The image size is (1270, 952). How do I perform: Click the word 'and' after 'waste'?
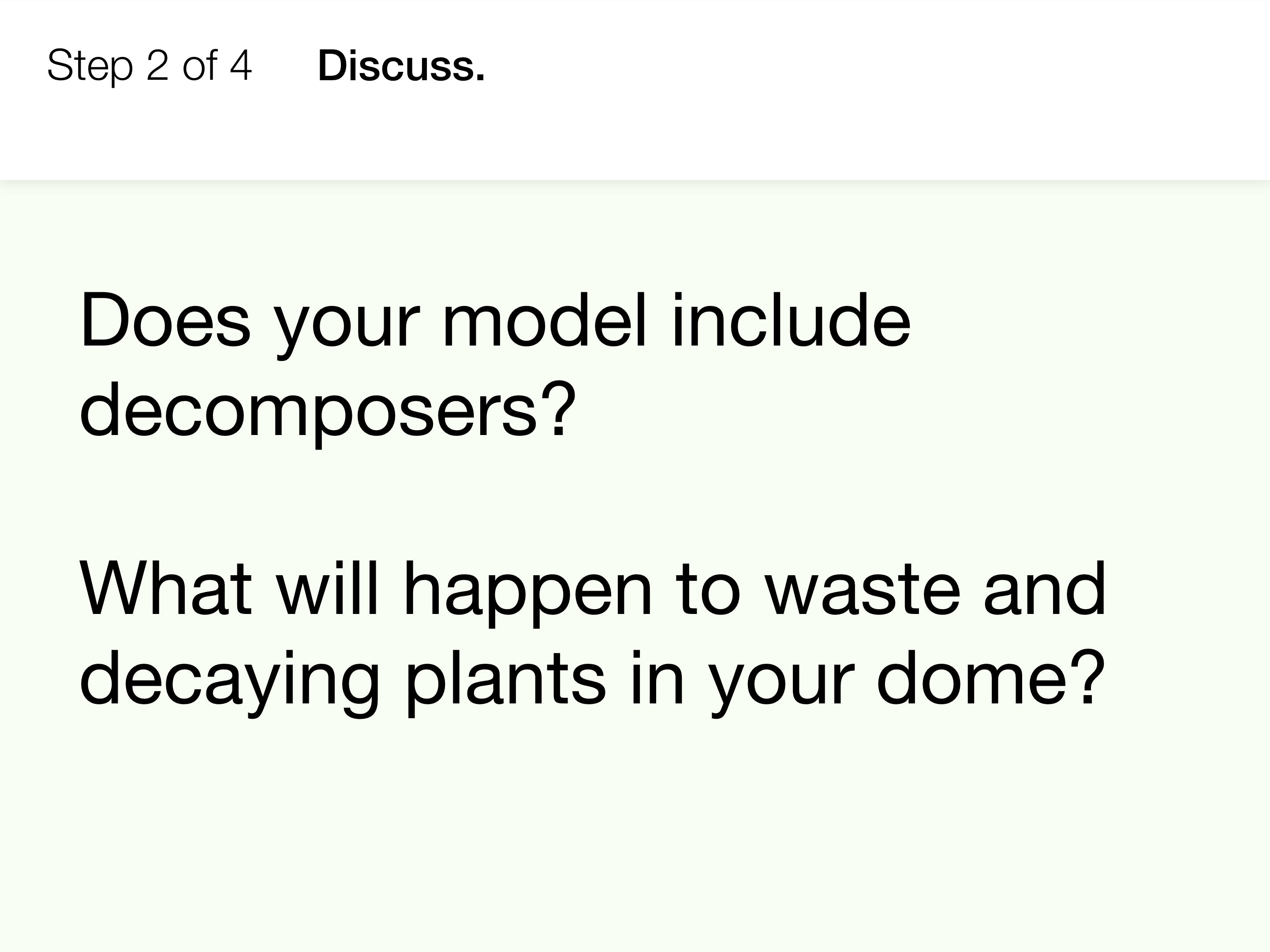tap(1044, 589)
